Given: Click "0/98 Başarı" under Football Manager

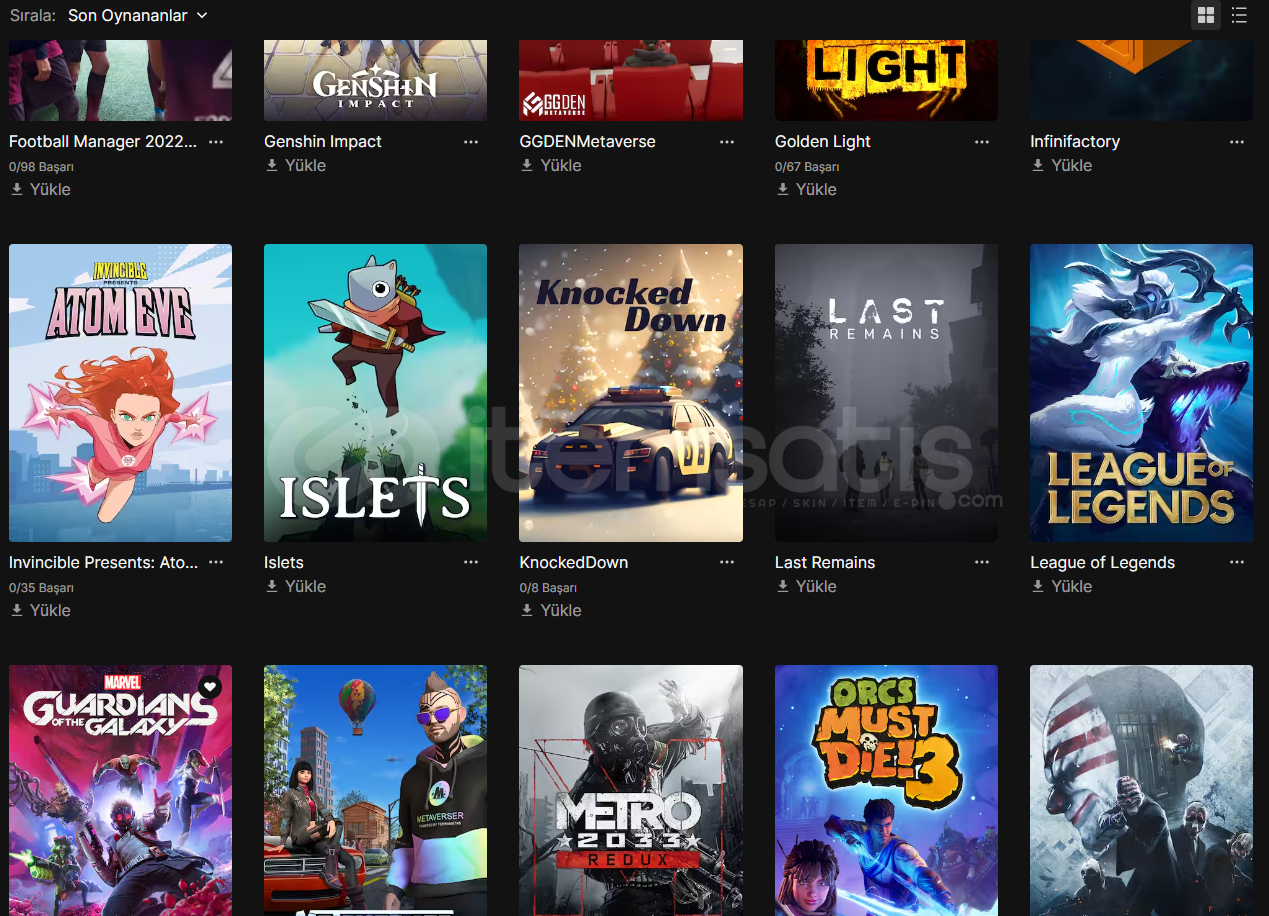Looking at the screenshot, I should coord(41,167).
